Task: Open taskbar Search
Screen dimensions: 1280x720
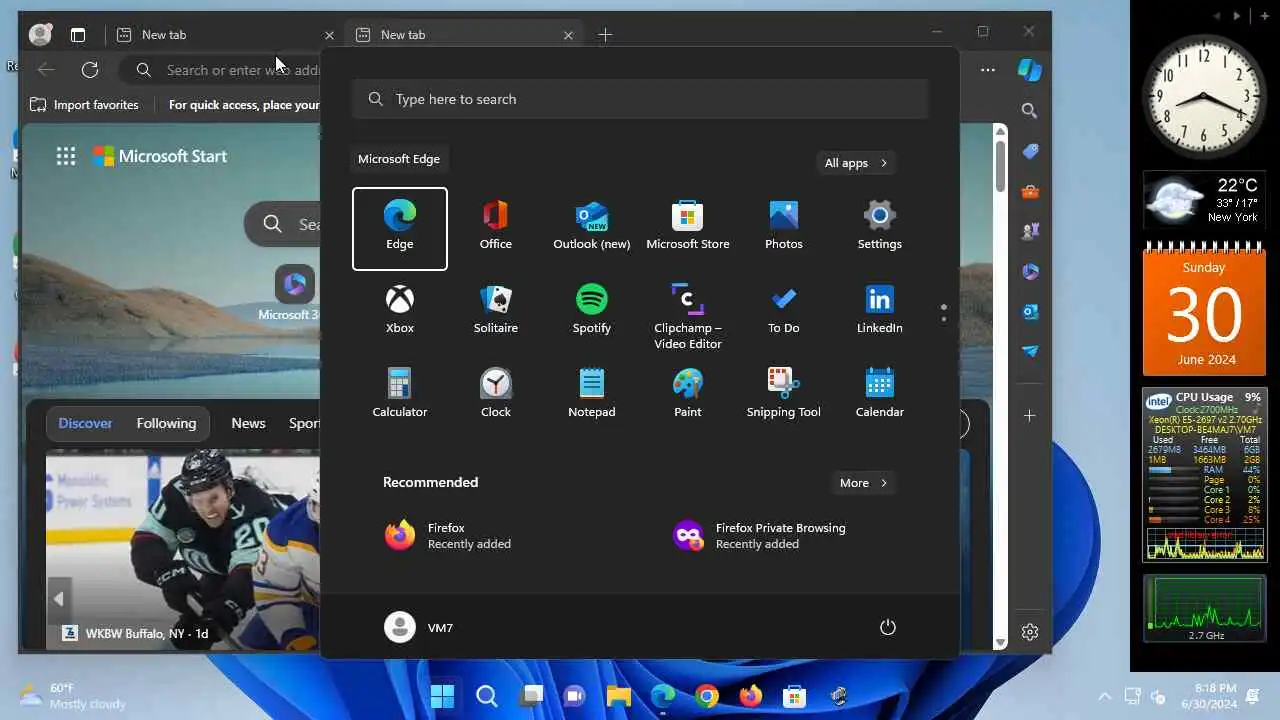Action: click(x=486, y=696)
